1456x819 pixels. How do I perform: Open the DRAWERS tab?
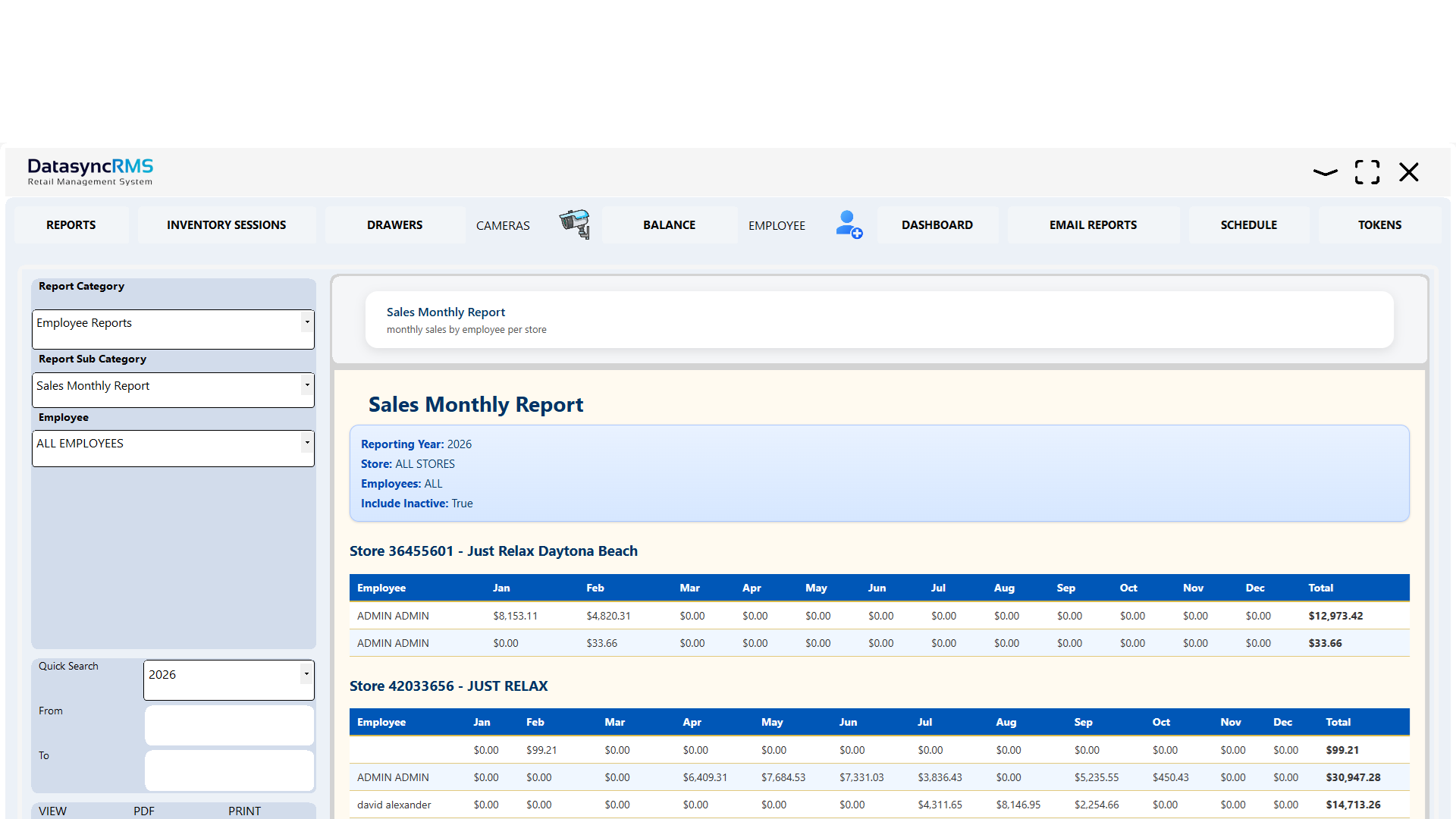click(x=395, y=224)
